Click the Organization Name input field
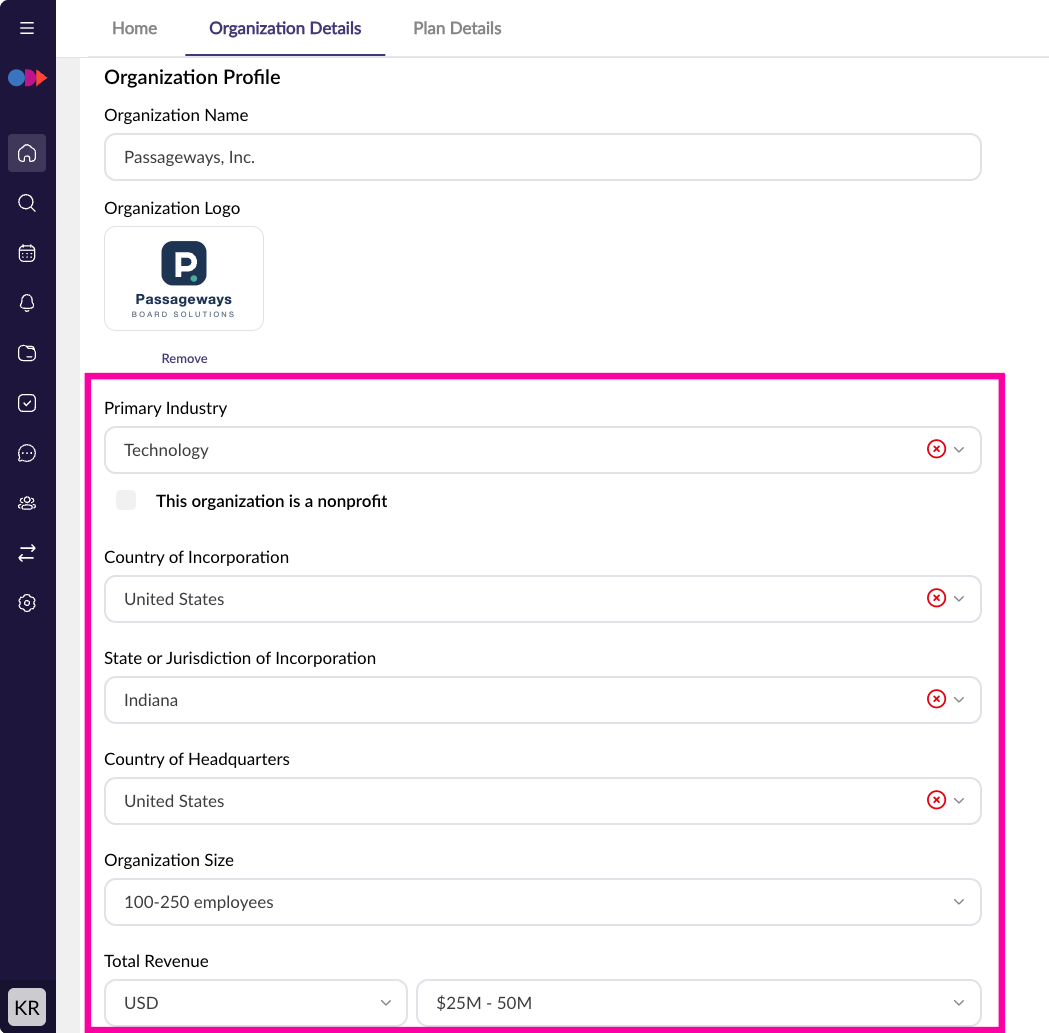1049x1033 pixels. coord(543,157)
